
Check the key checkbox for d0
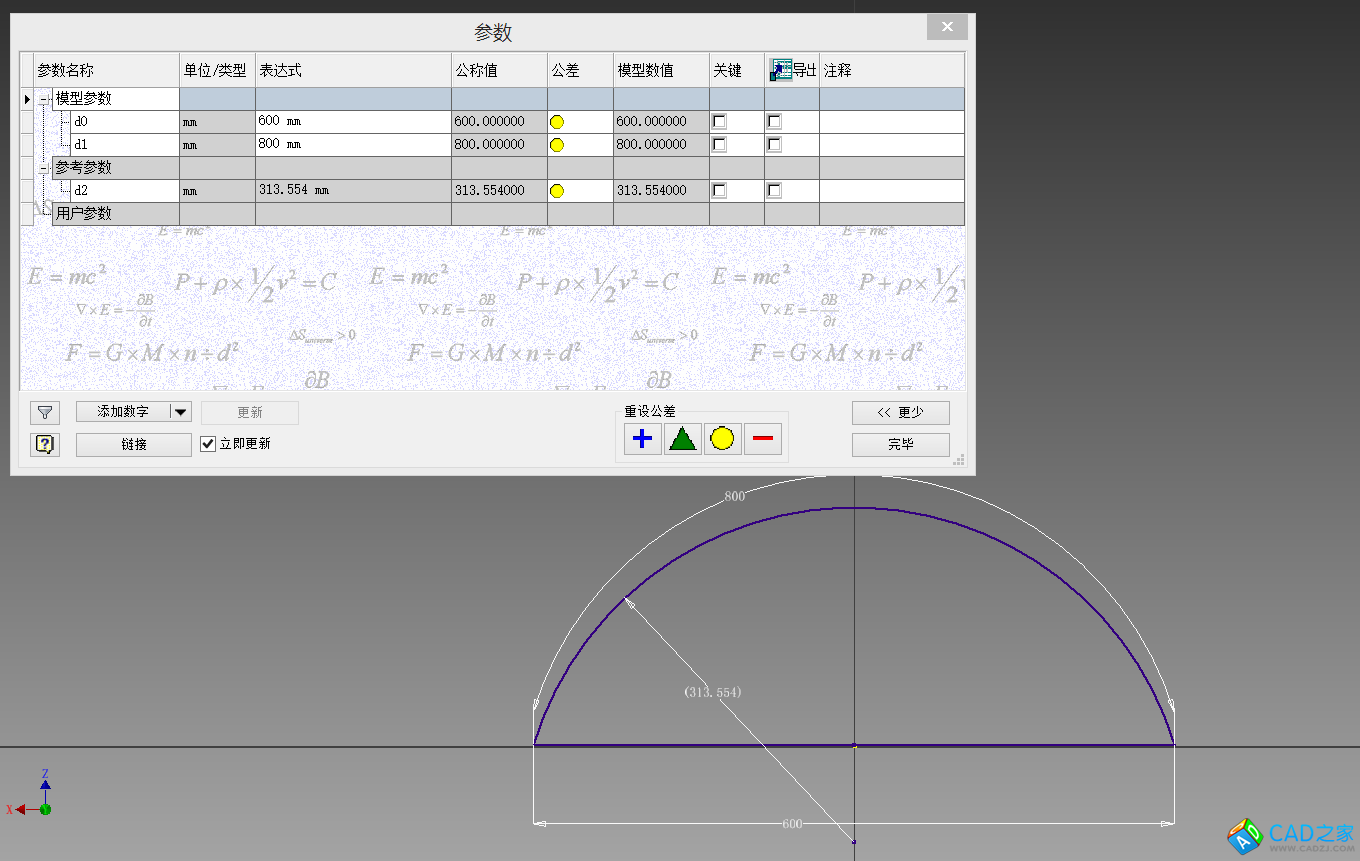coord(719,122)
